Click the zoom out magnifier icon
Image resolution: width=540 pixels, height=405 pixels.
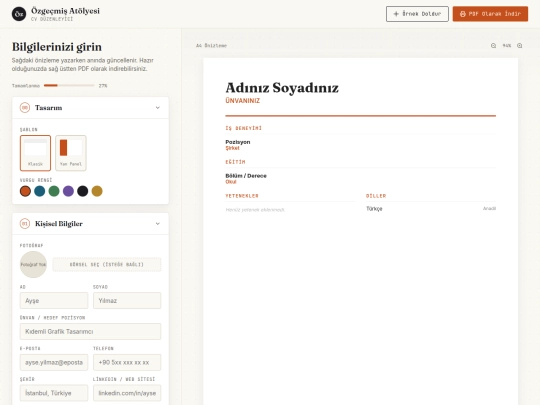[x=494, y=45]
